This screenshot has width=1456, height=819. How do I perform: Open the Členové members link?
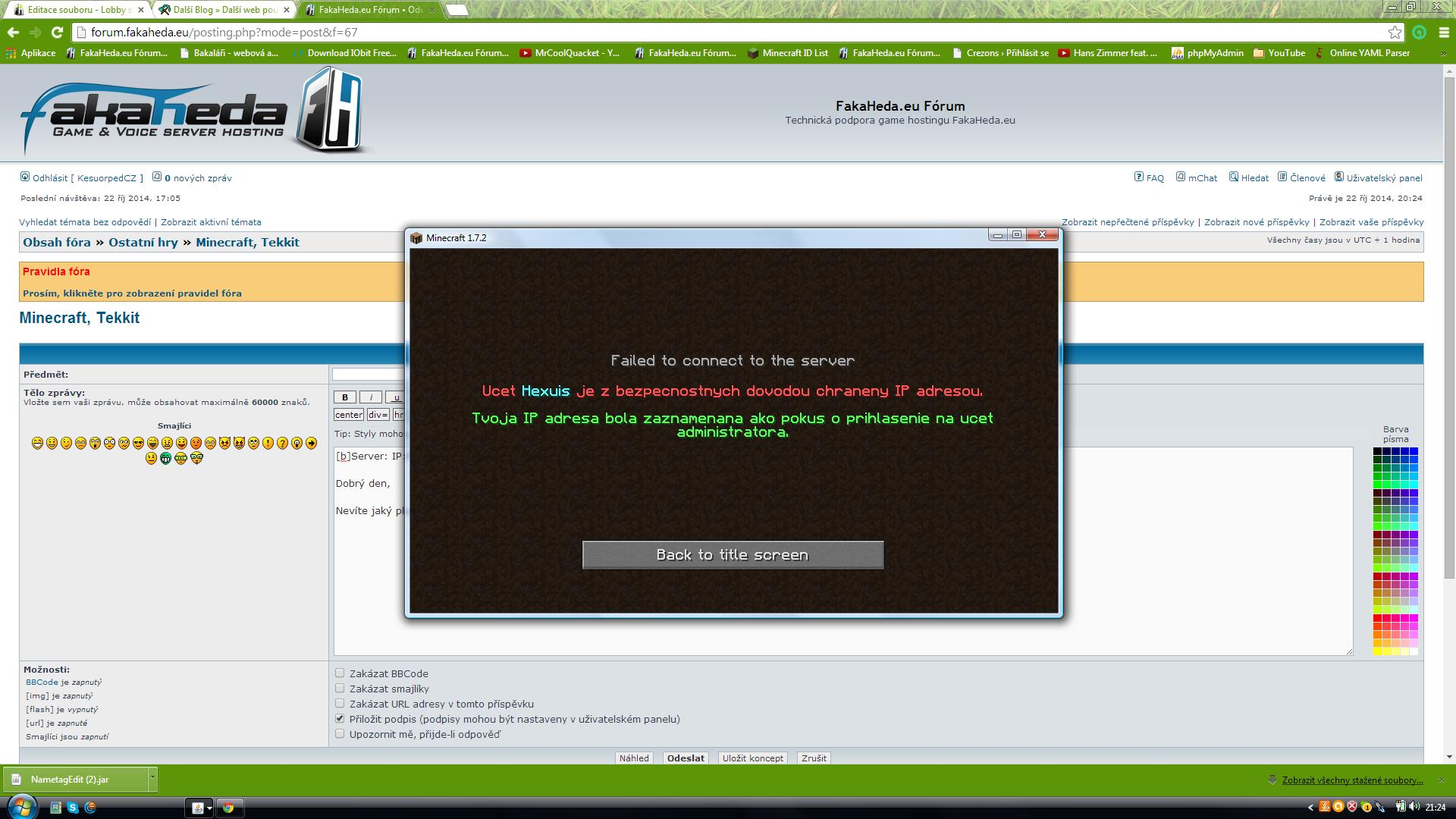(1301, 178)
